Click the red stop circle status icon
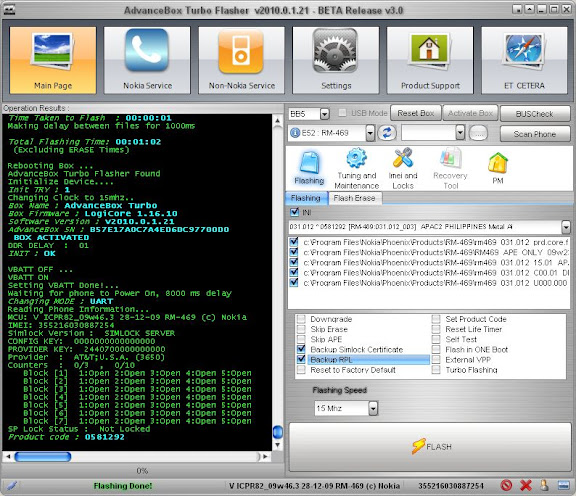 [506, 486]
